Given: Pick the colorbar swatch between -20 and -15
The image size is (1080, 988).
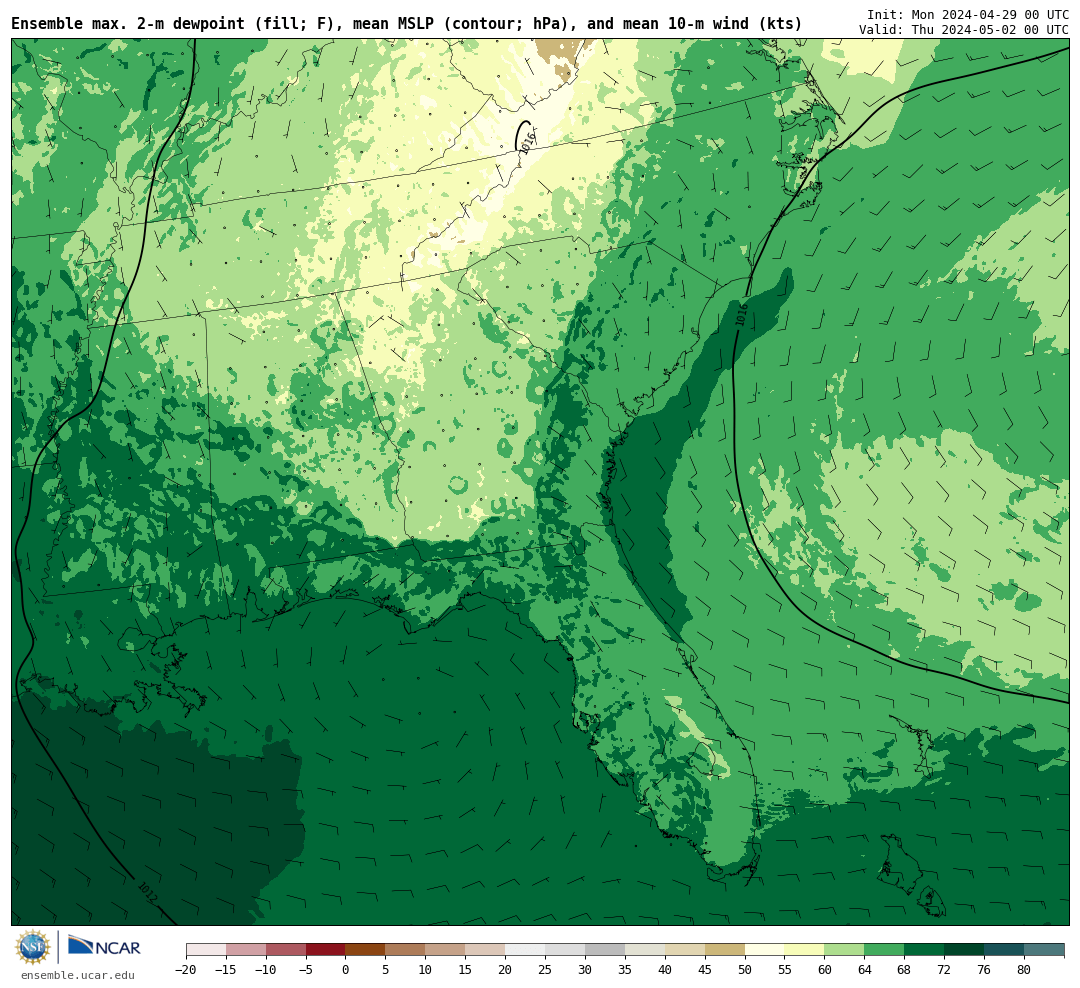Looking at the screenshot, I should (206, 950).
